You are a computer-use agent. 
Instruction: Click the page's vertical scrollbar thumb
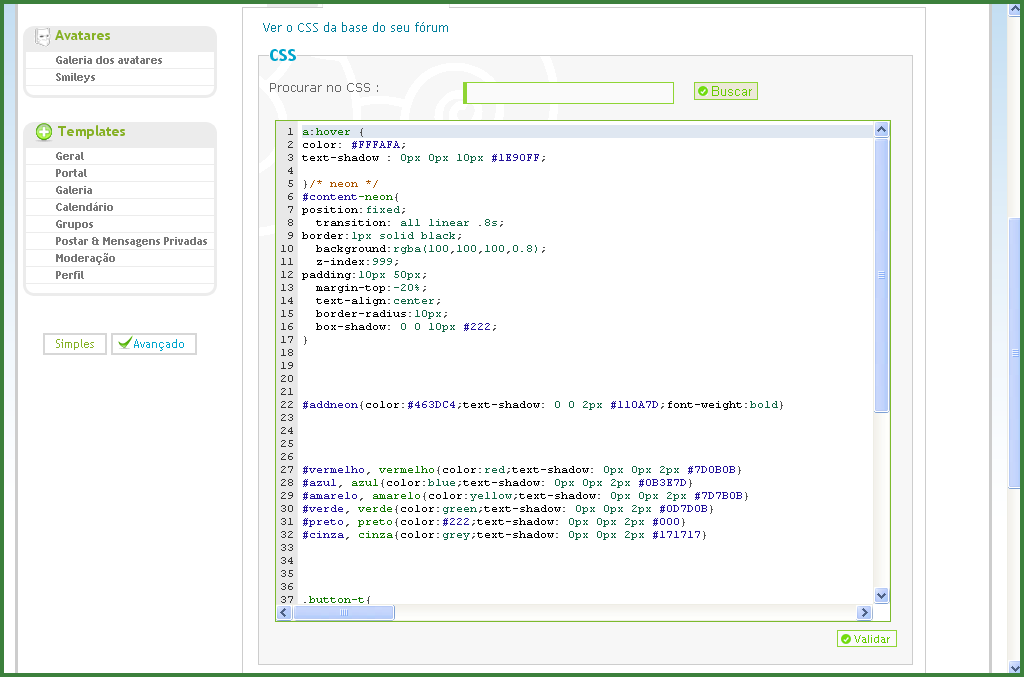[1015, 353]
